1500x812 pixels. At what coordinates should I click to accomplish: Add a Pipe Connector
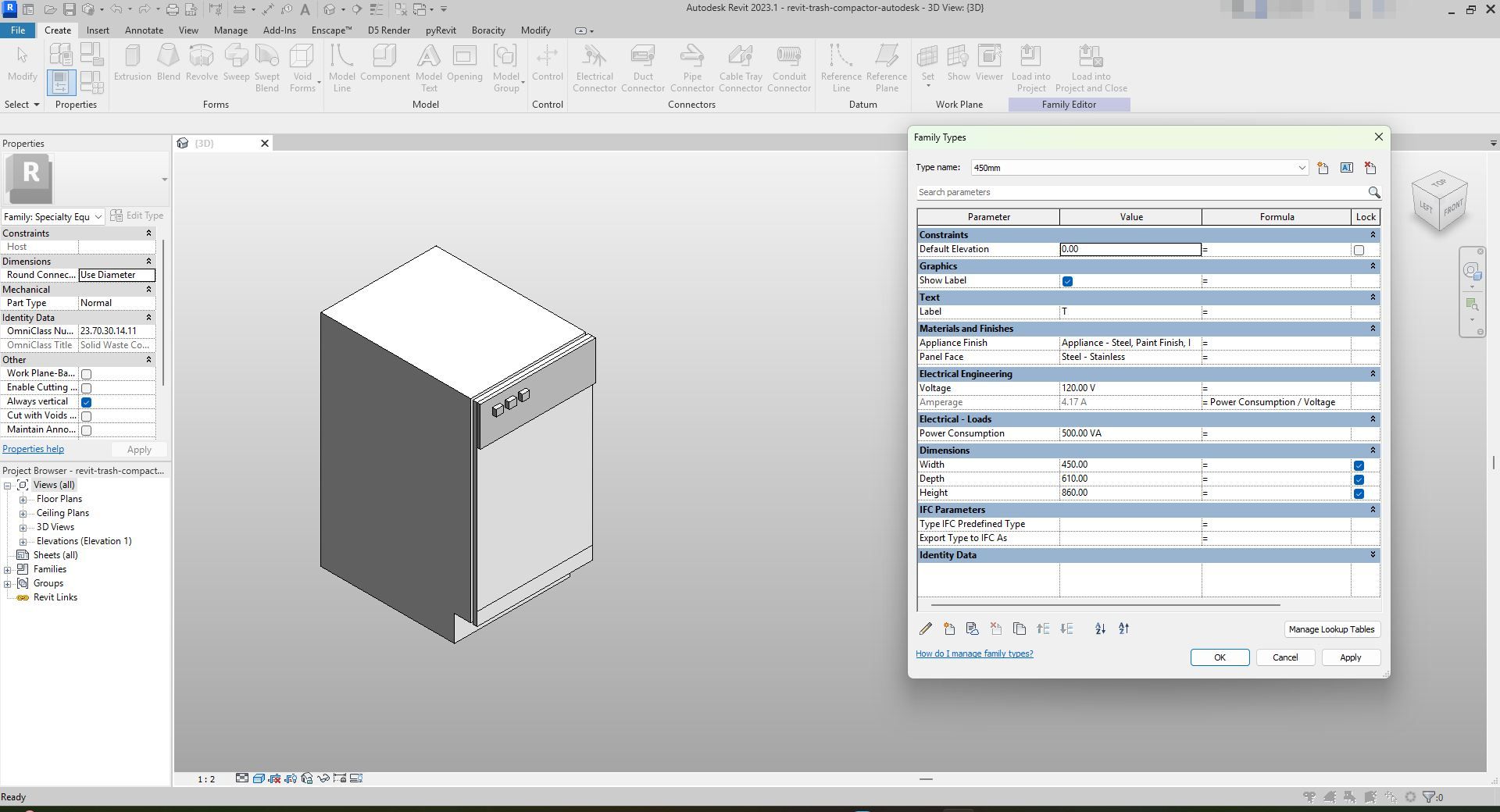point(691,68)
